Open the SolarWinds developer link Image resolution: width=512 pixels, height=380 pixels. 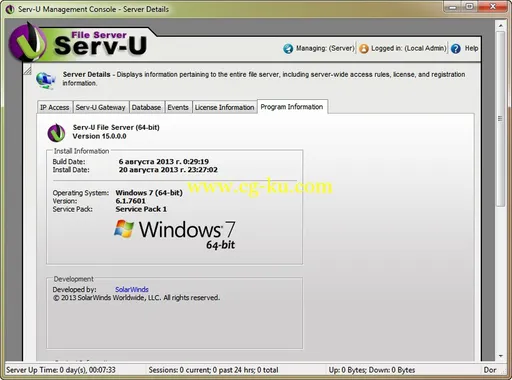coord(132,289)
